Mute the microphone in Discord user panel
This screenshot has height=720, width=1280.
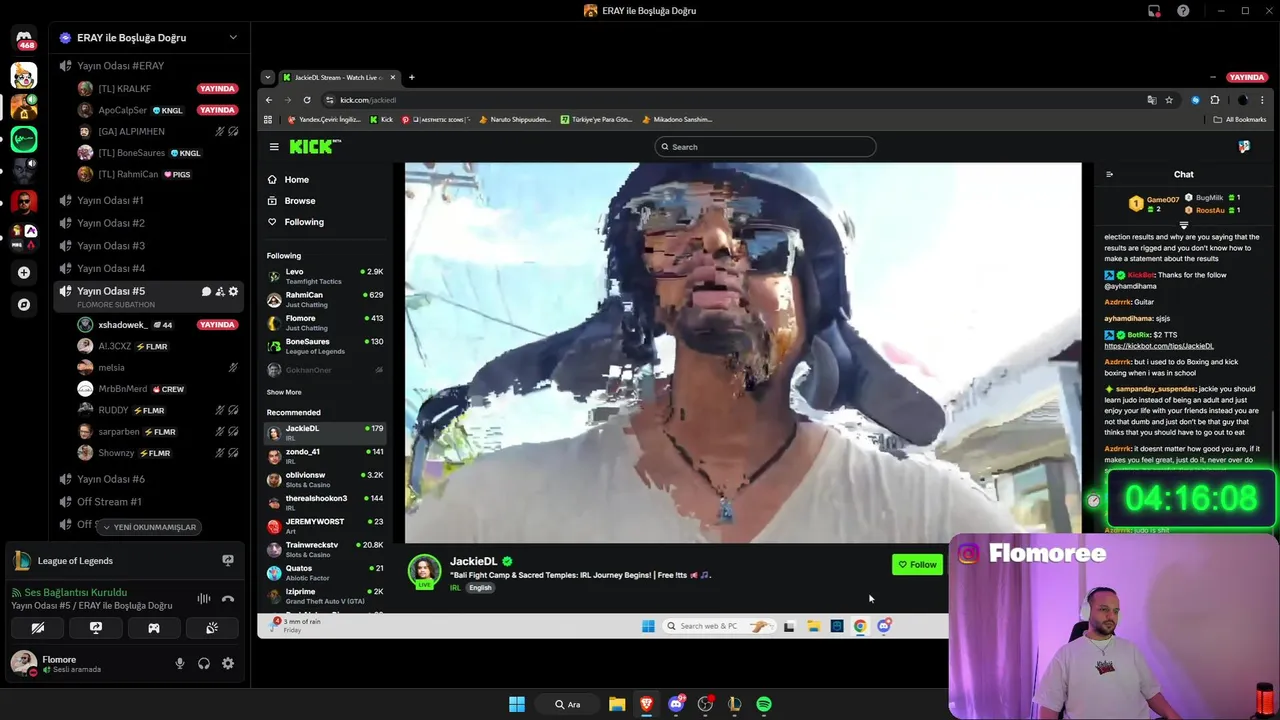180,663
